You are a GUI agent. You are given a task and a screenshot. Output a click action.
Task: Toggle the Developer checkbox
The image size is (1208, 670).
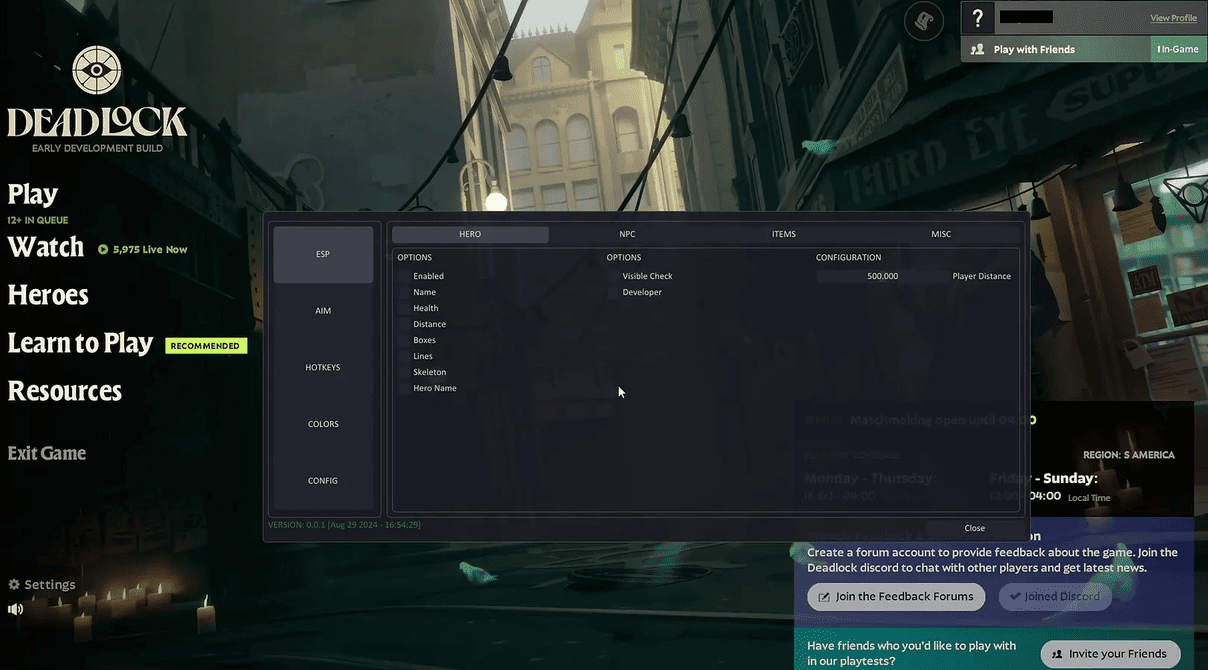pos(614,292)
